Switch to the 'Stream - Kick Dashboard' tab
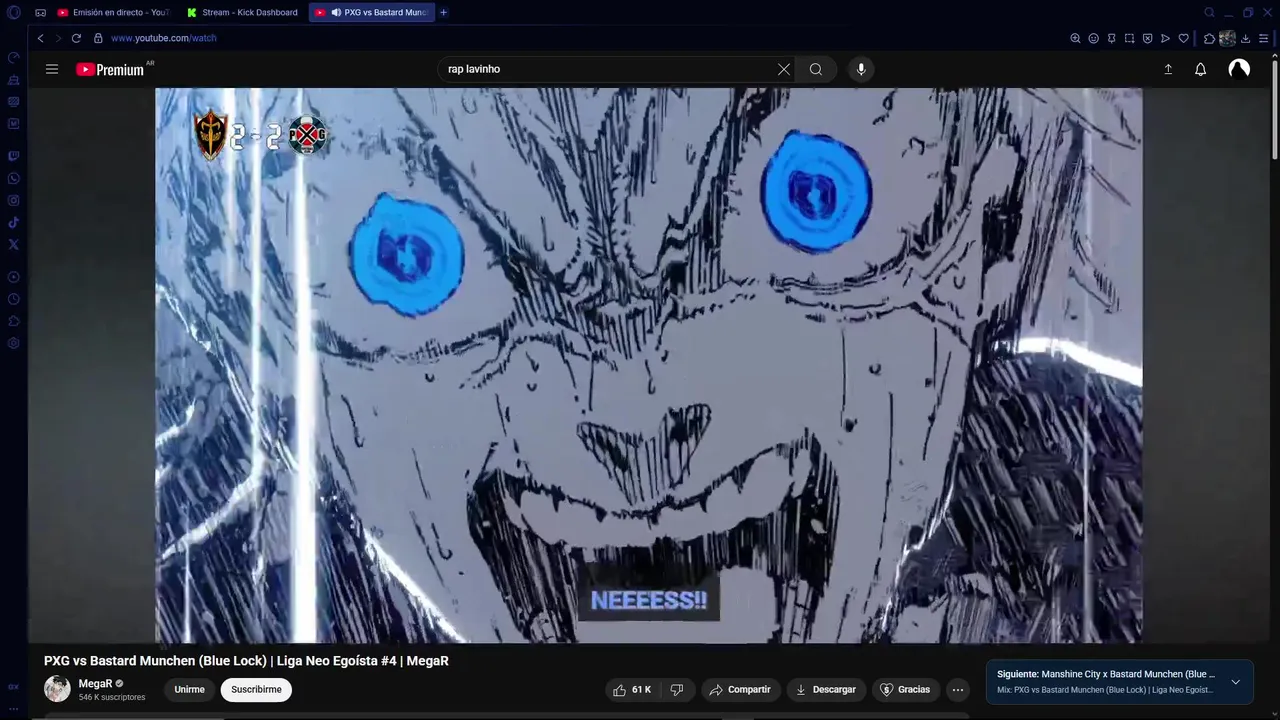 (243, 13)
